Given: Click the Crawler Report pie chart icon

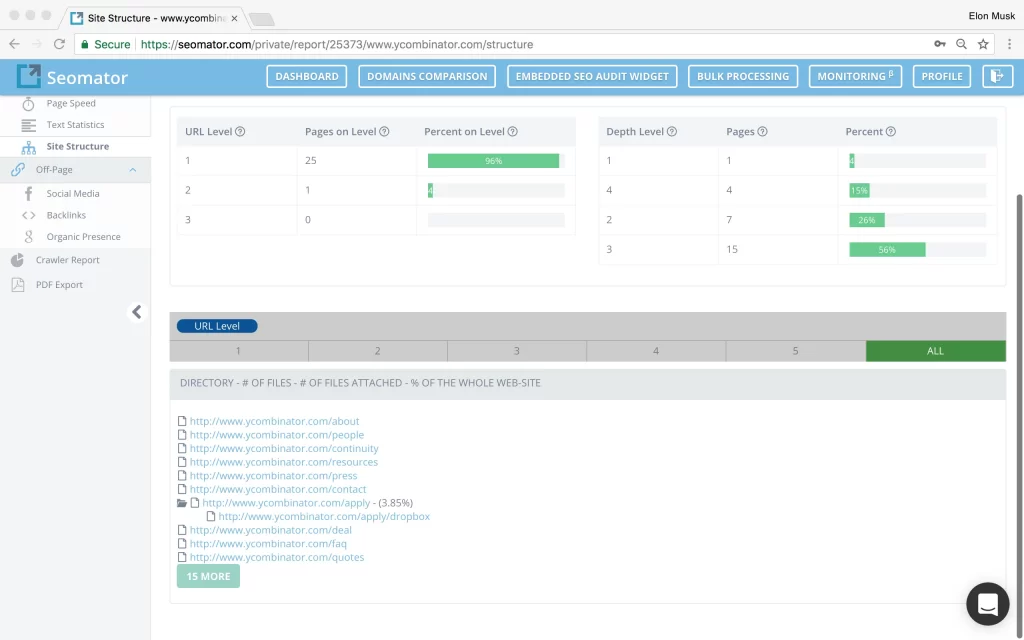Looking at the screenshot, I should tap(18, 260).
